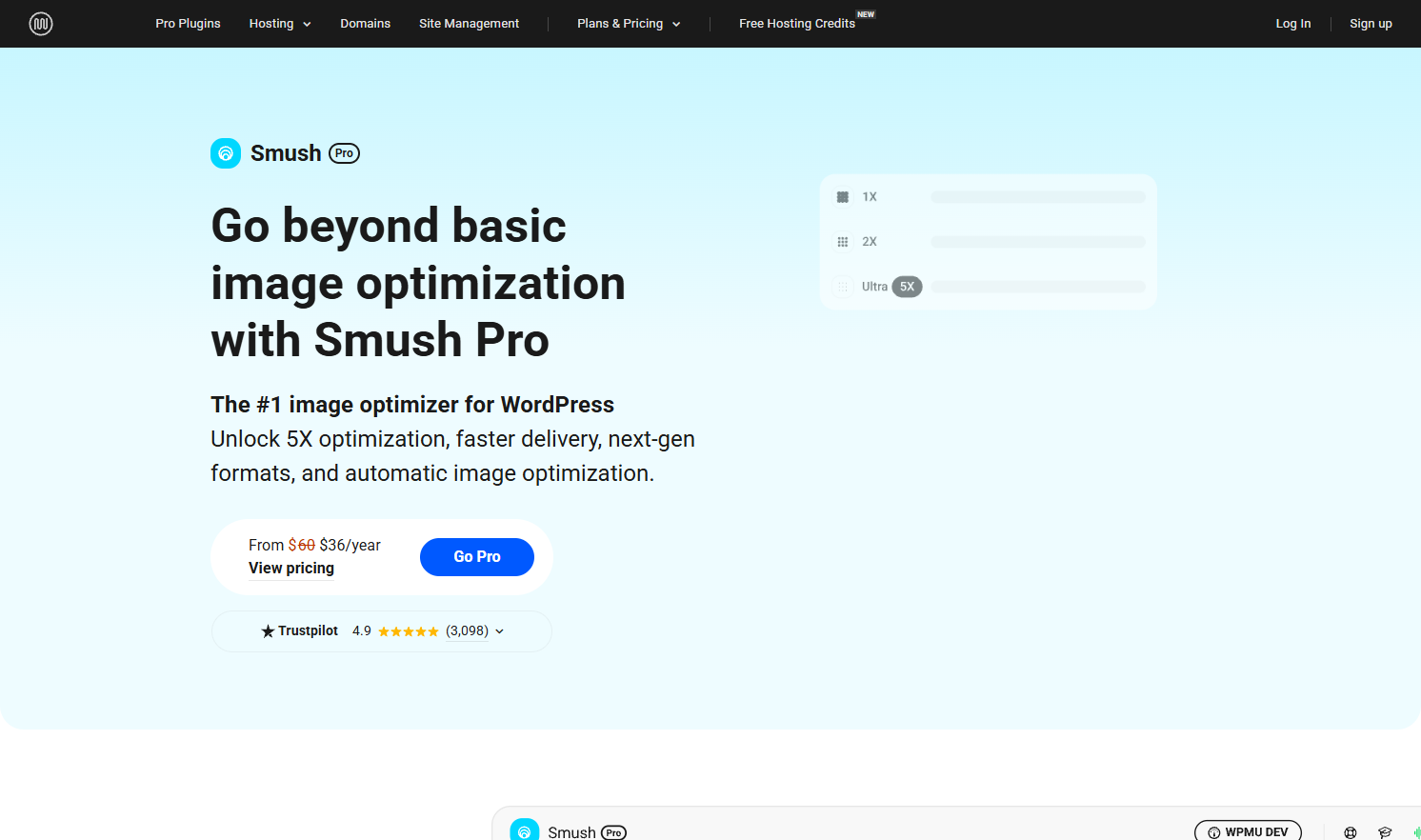
Task: Click the 5X badge next to Ultra
Action: (x=907, y=287)
